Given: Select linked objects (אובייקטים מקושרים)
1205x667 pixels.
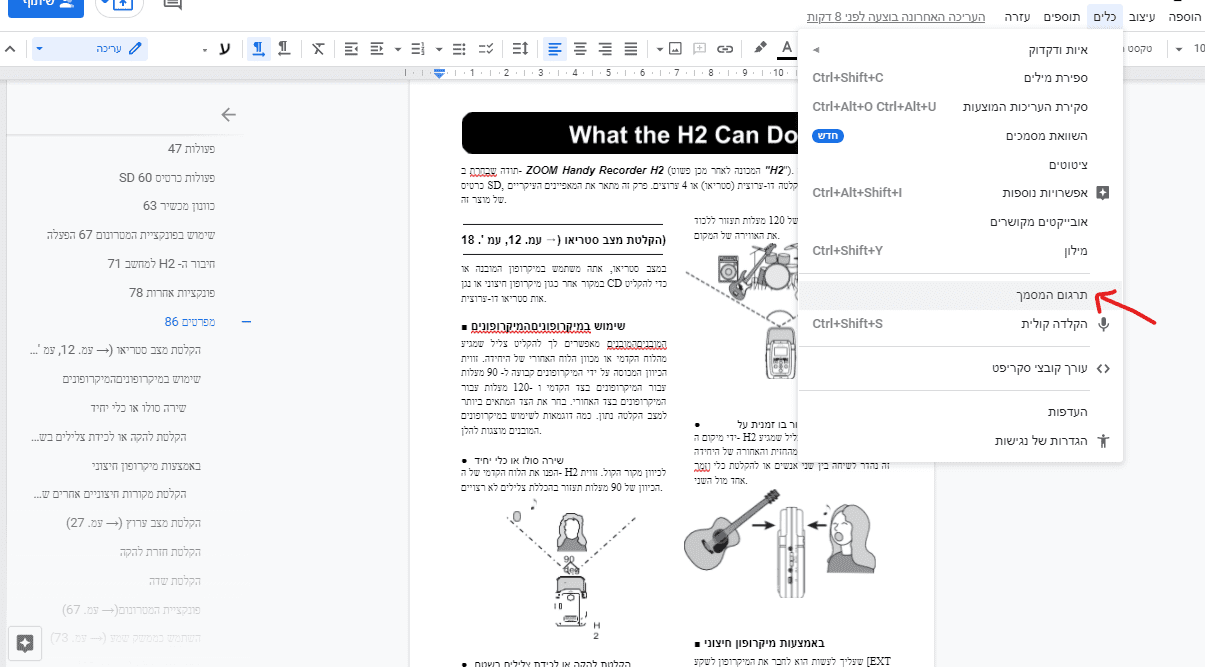Looking at the screenshot, I should (x=960, y=221).
